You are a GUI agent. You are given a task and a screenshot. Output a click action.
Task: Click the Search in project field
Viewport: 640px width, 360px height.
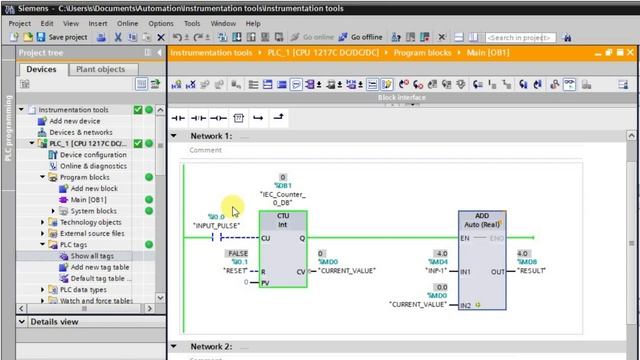pos(520,38)
